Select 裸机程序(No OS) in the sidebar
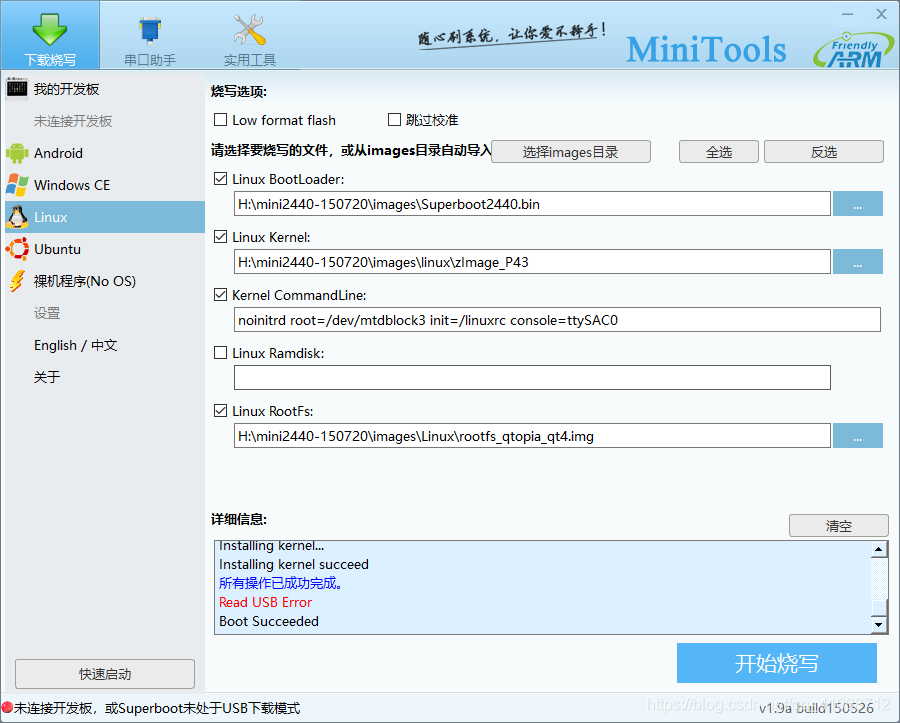900x723 pixels. pyautogui.click(x=104, y=282)
